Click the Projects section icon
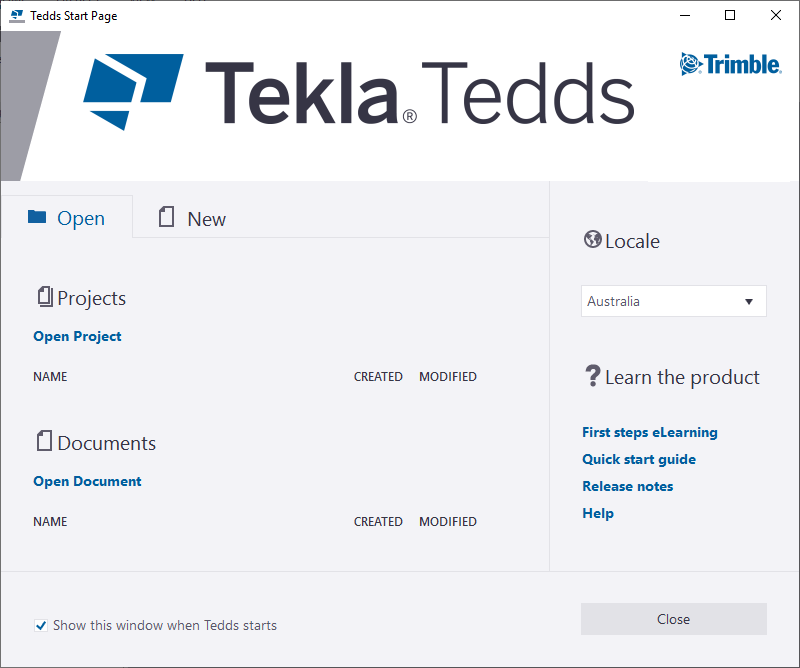Viewport: 800px width, 668px height. 45,296
